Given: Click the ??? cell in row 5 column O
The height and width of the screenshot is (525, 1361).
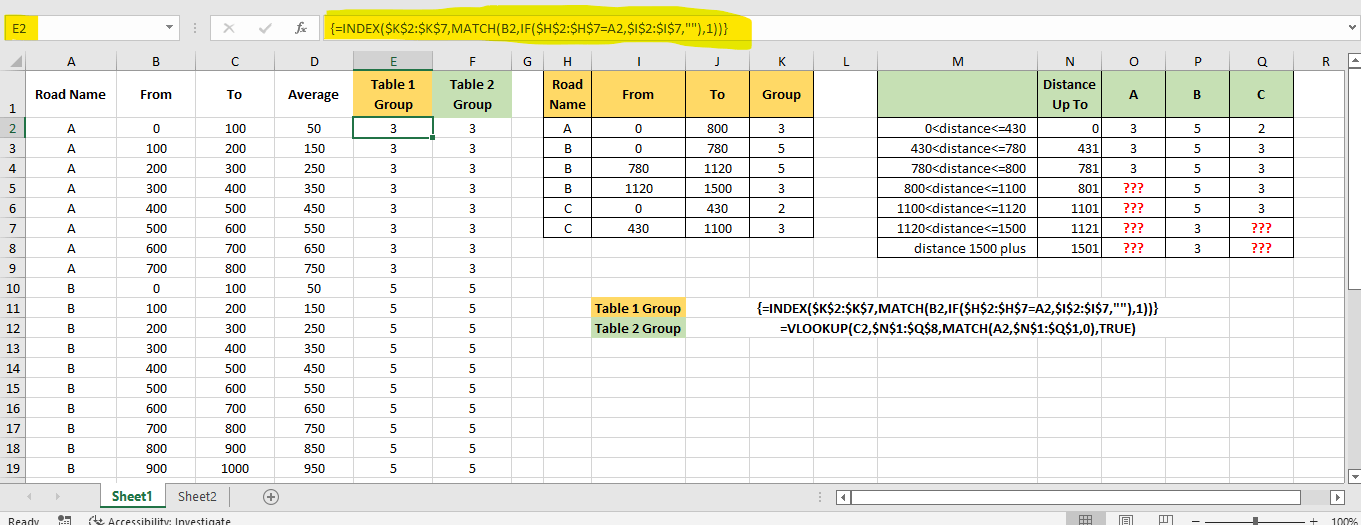Looking at the screenshot, I should click(1133, 188).
